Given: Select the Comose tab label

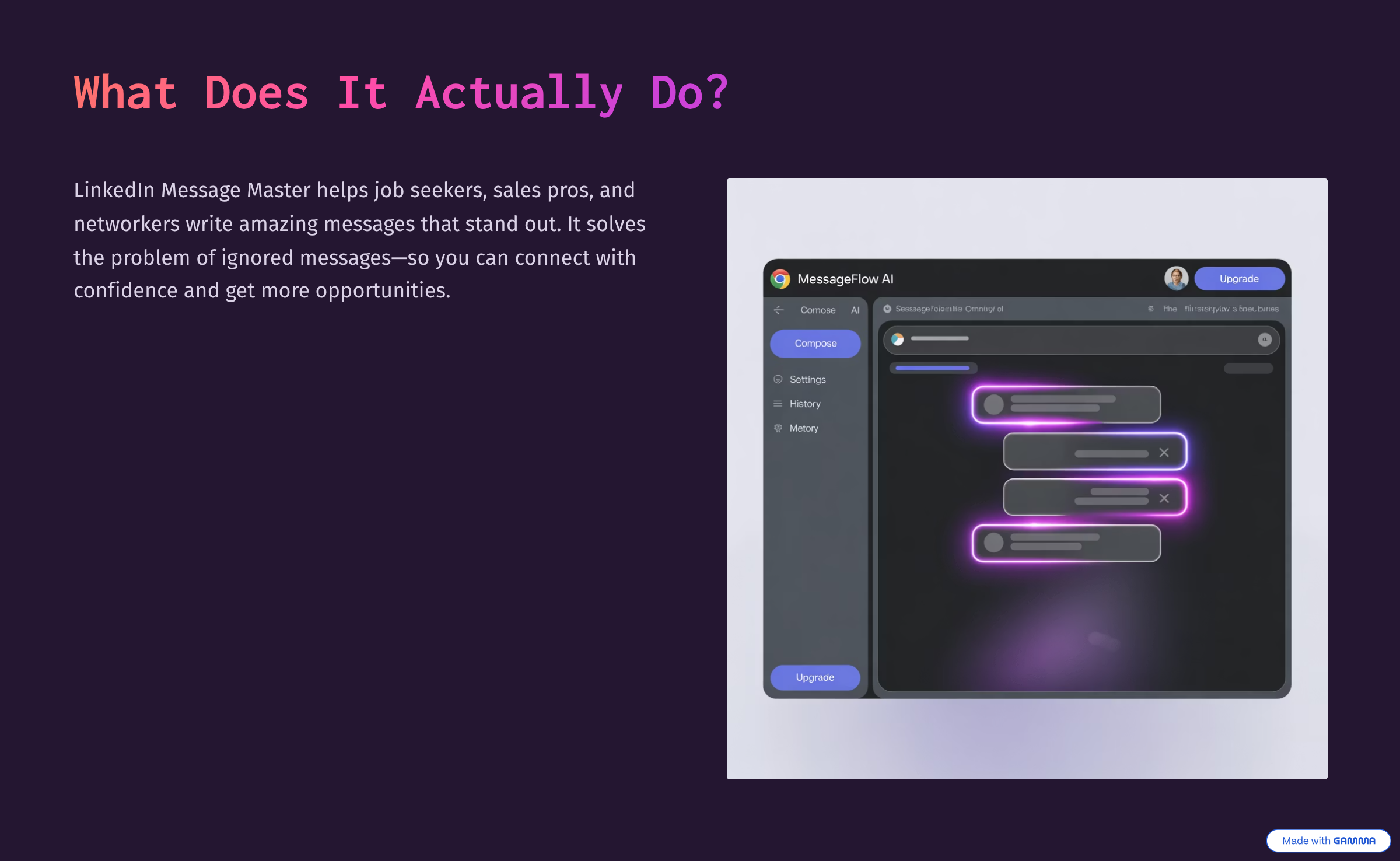Looking at the screenshot, I should pyautogui.click(x=818, y=310).
